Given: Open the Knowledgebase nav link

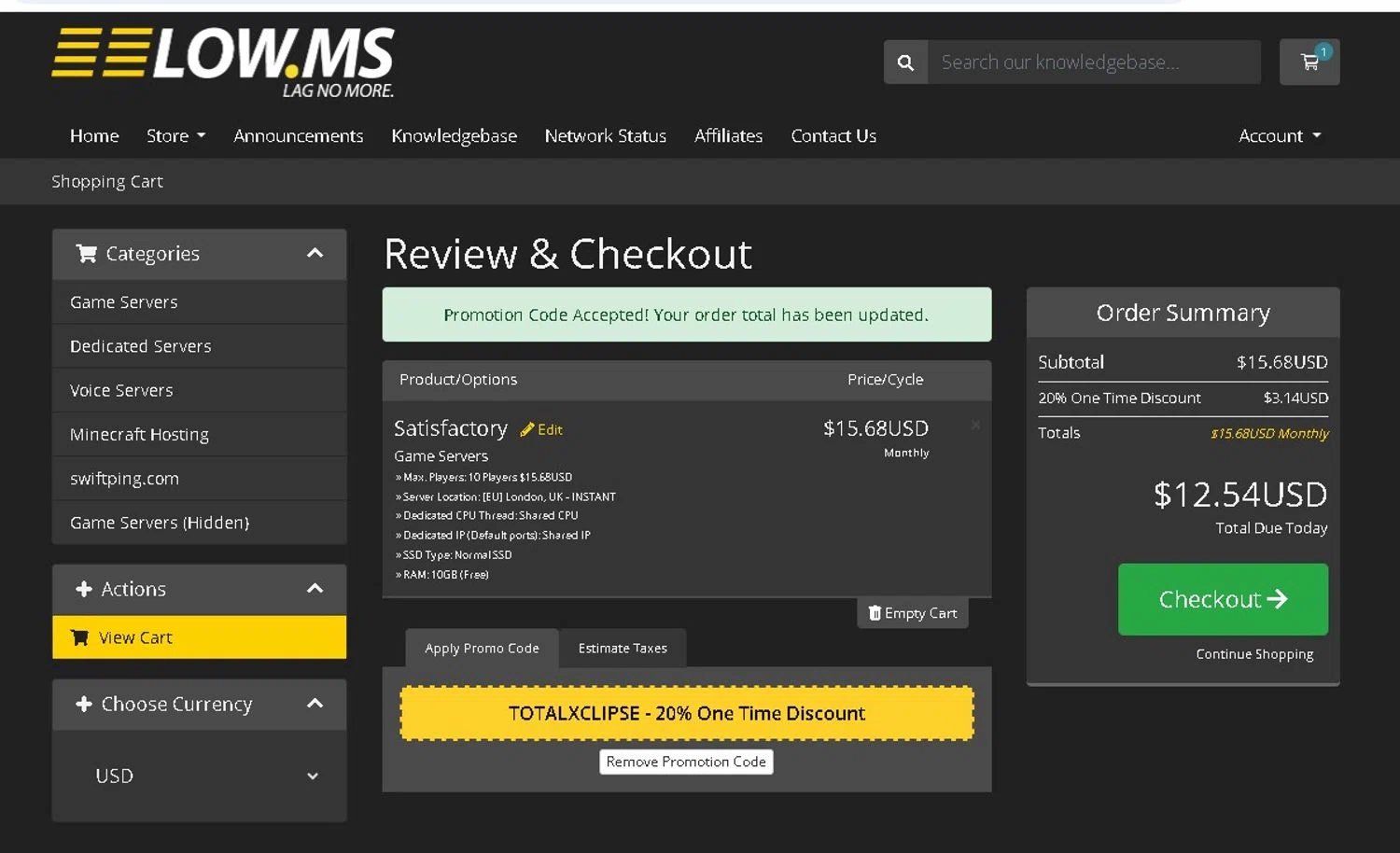Looking at the screenshot, I should (x=454, y=136).
